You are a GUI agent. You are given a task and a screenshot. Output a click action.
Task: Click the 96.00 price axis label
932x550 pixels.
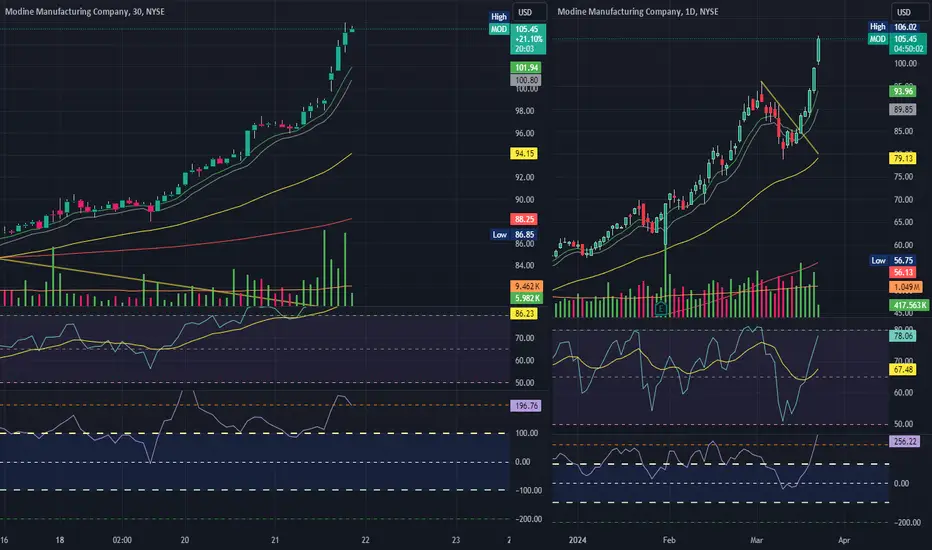(x=524, y=133)
